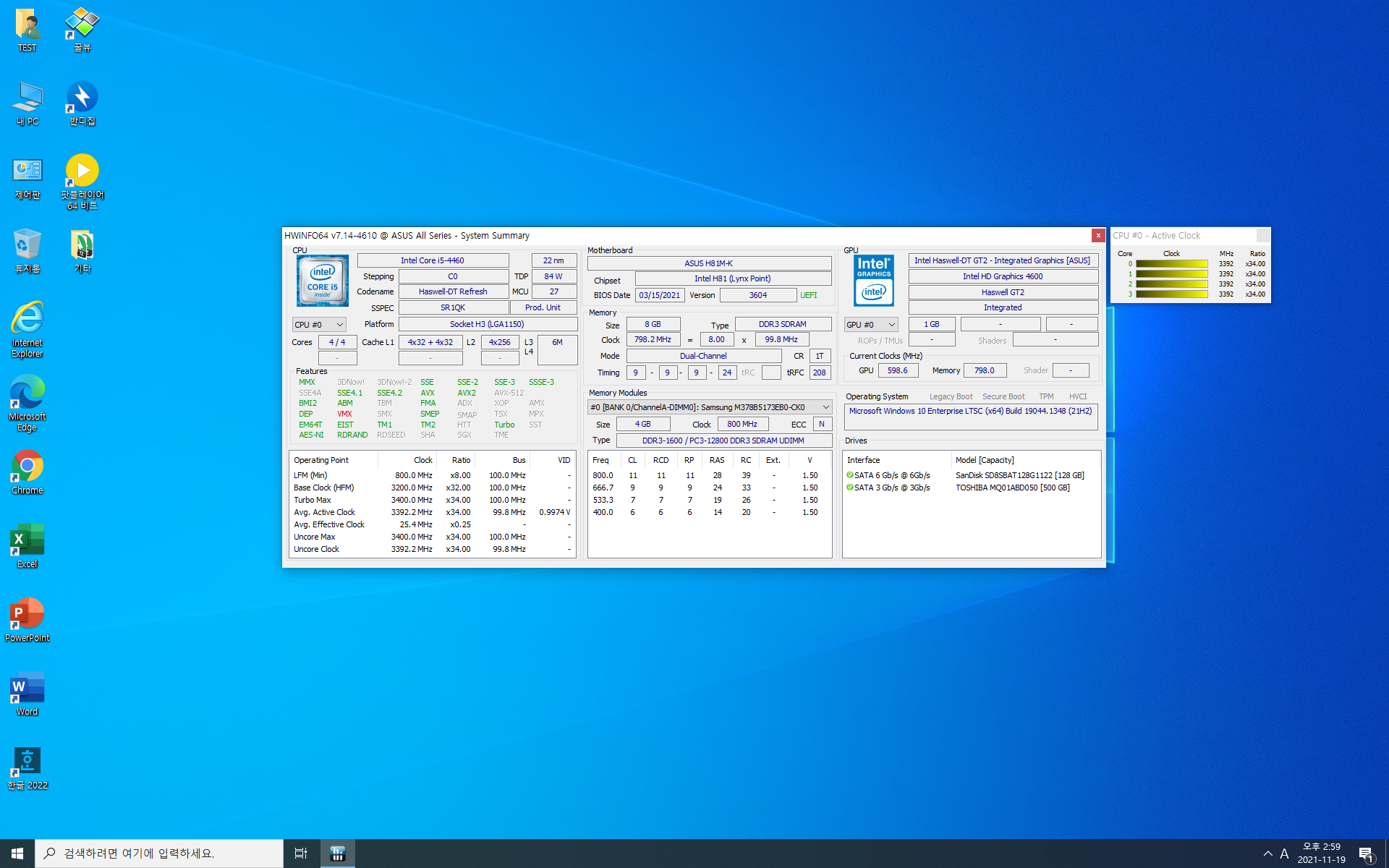
Task: Click the Socket H3 (LGA1150) platform field
Action: [487, 324]
